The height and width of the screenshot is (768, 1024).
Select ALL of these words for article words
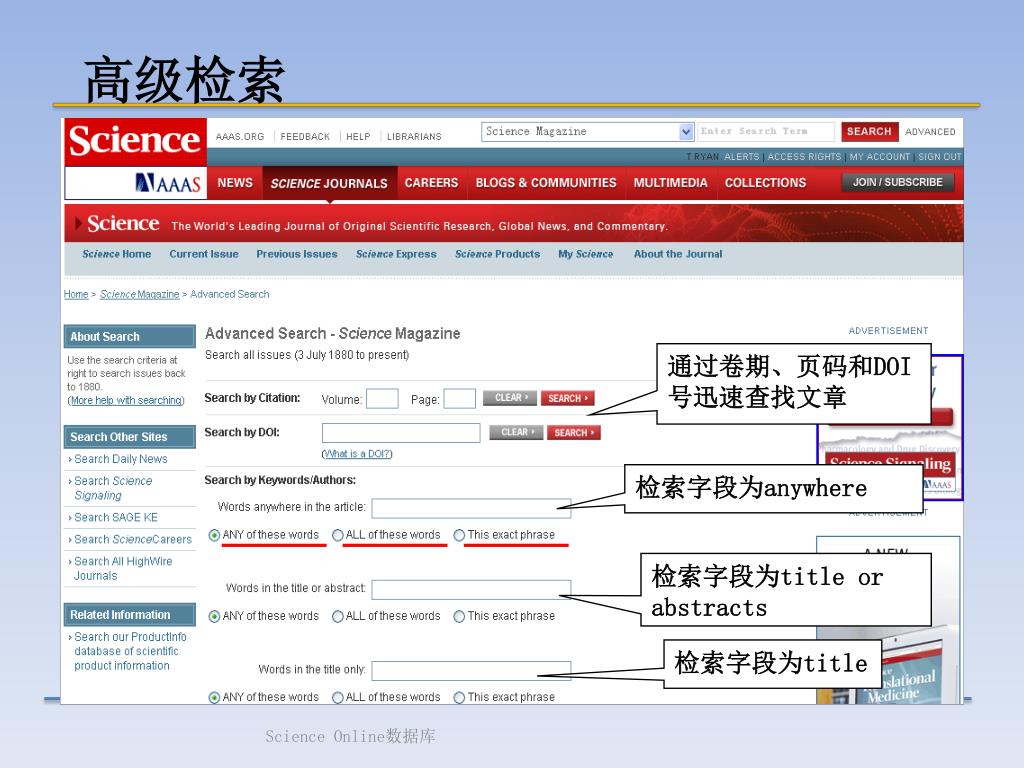click(x=338, y=536)
